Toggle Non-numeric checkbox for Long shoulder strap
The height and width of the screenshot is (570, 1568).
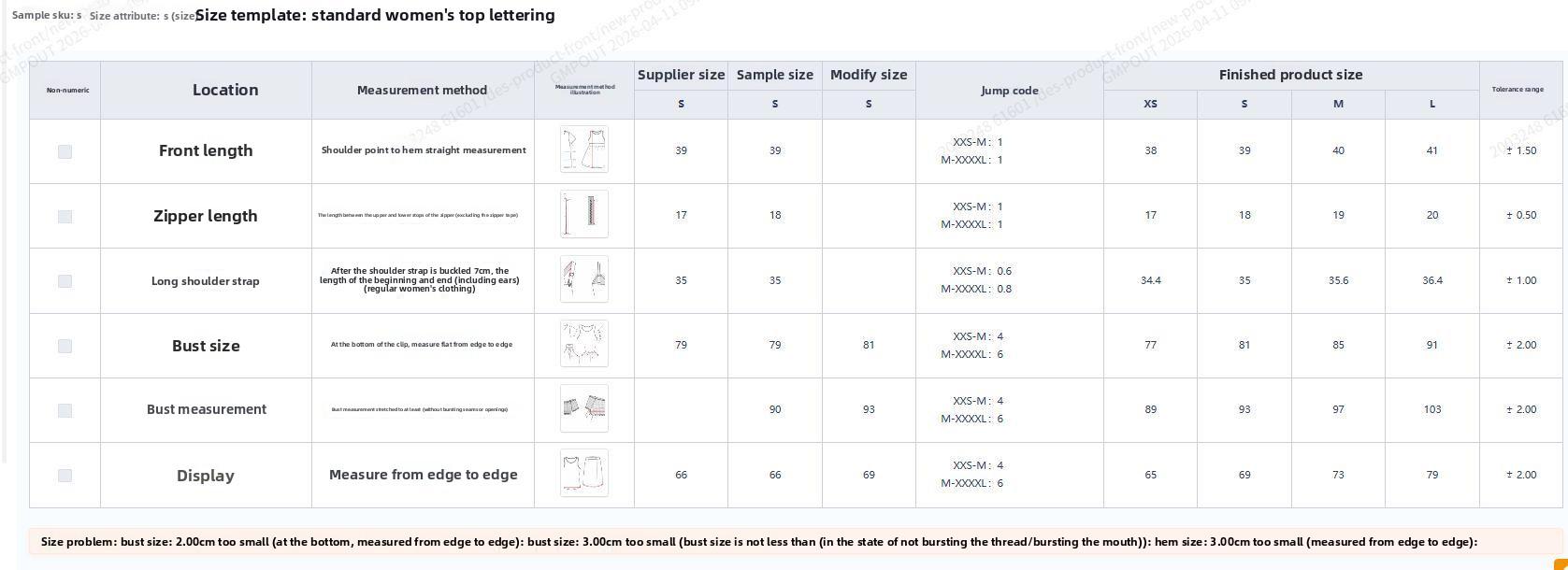(65, 280)
